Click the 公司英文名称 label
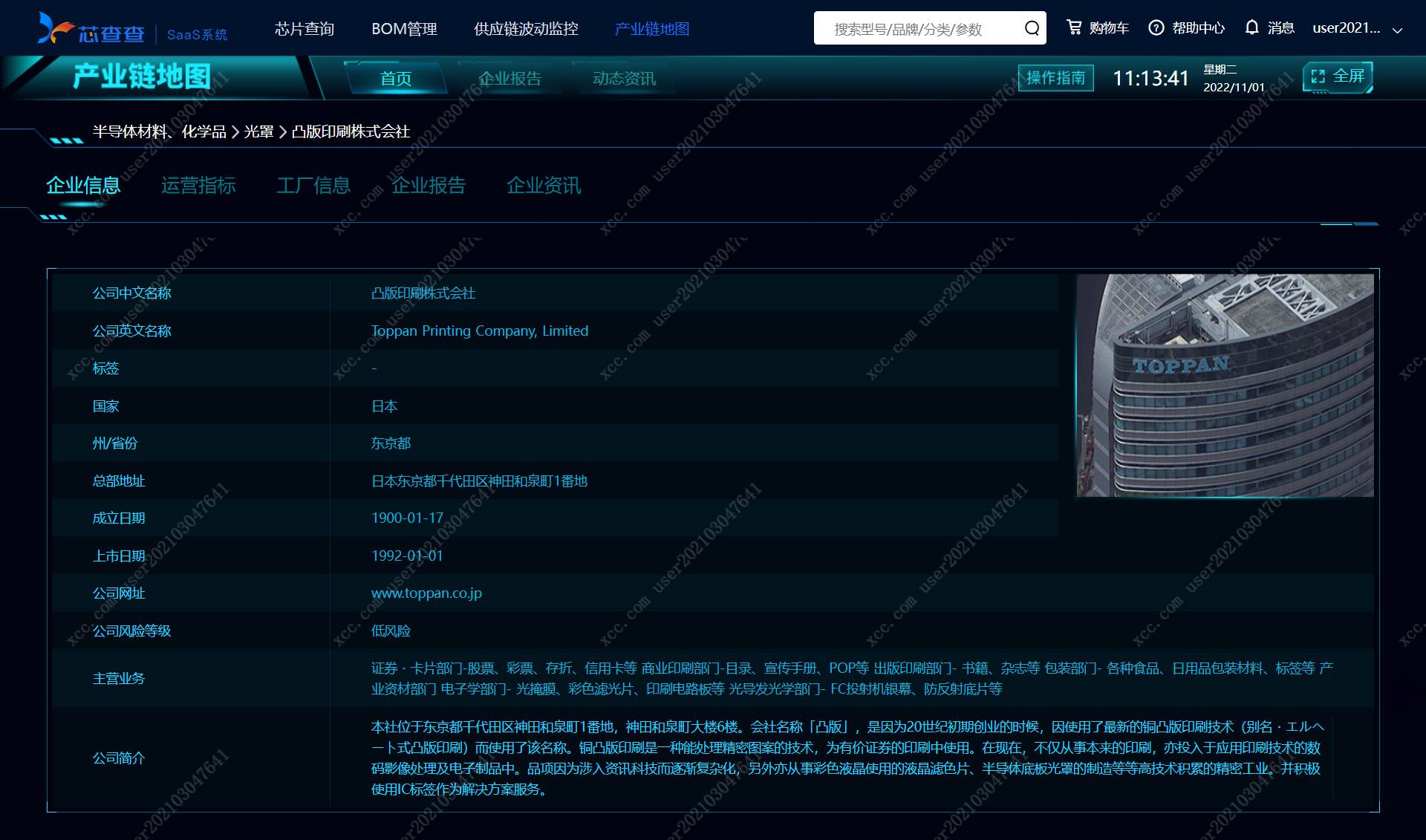 click(131, 331)
